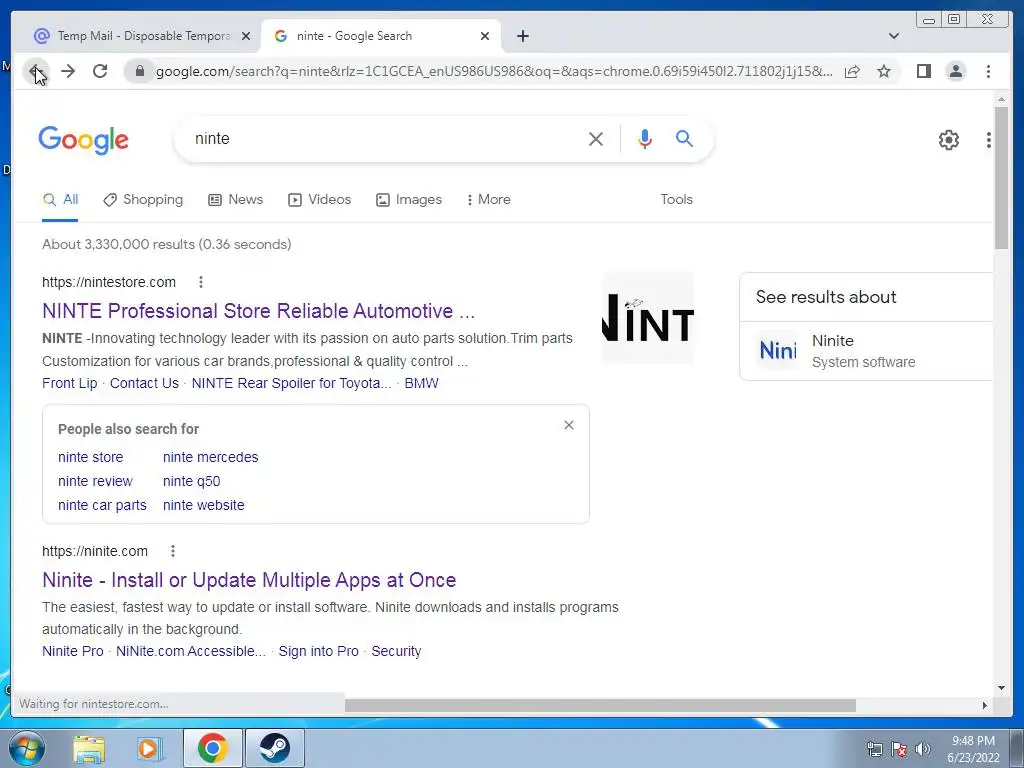
Task: Switch to News results
Action: 235,199
